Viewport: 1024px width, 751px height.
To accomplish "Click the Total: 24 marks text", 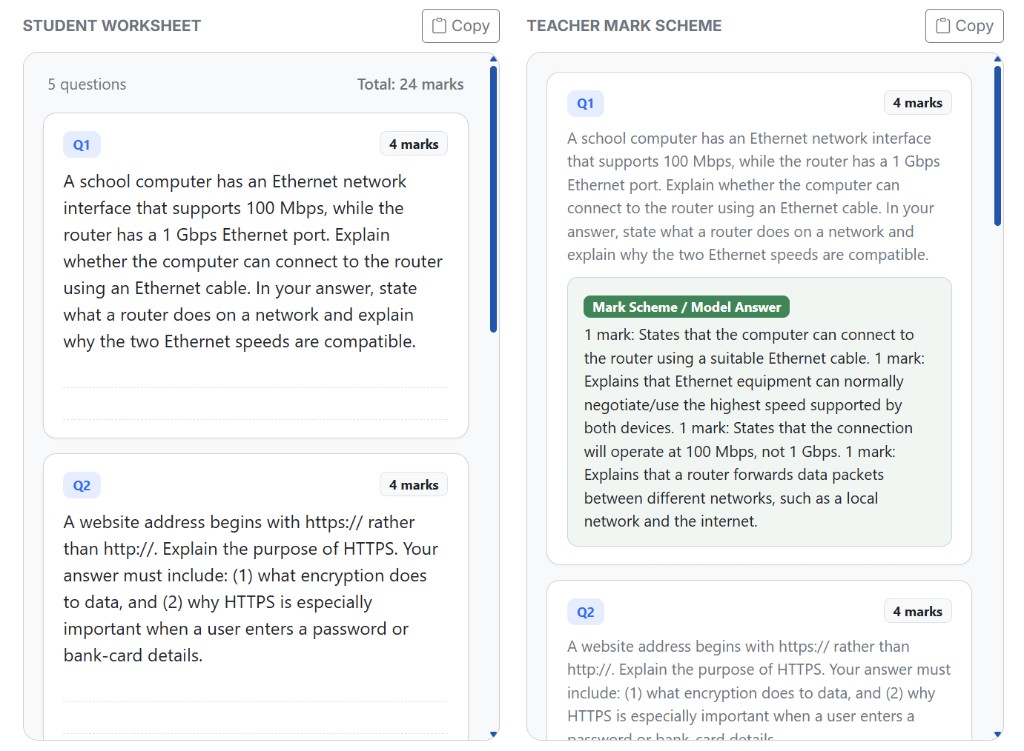I will tap(410, 84).
